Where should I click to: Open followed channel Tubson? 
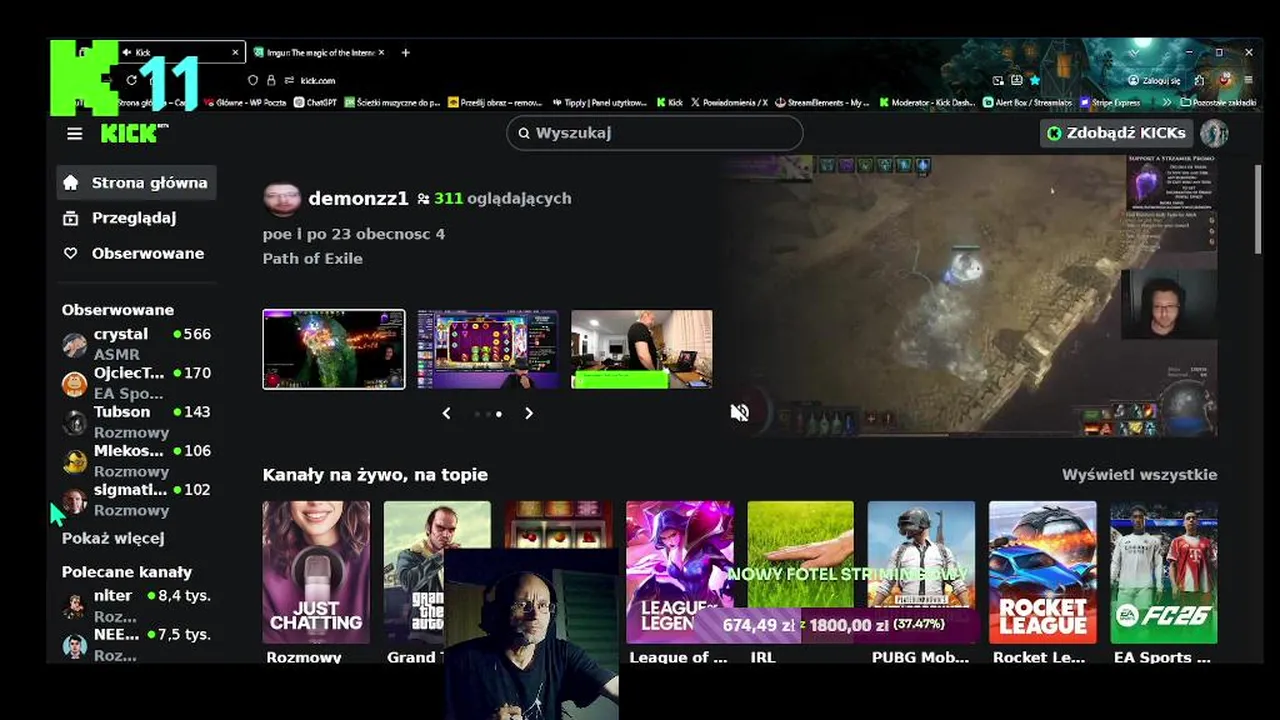[136, 422]
